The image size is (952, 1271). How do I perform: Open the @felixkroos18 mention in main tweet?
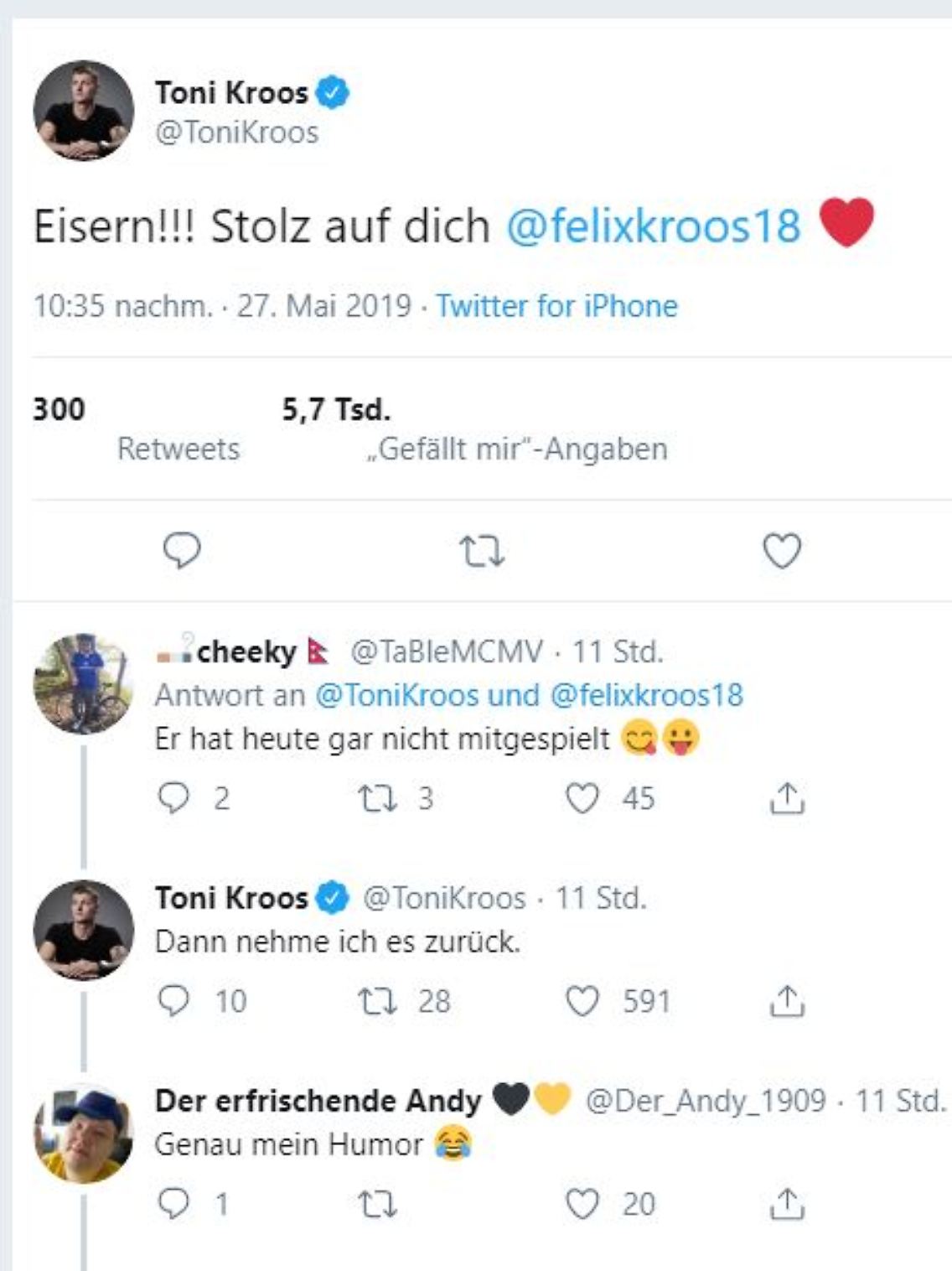(654, 226)
